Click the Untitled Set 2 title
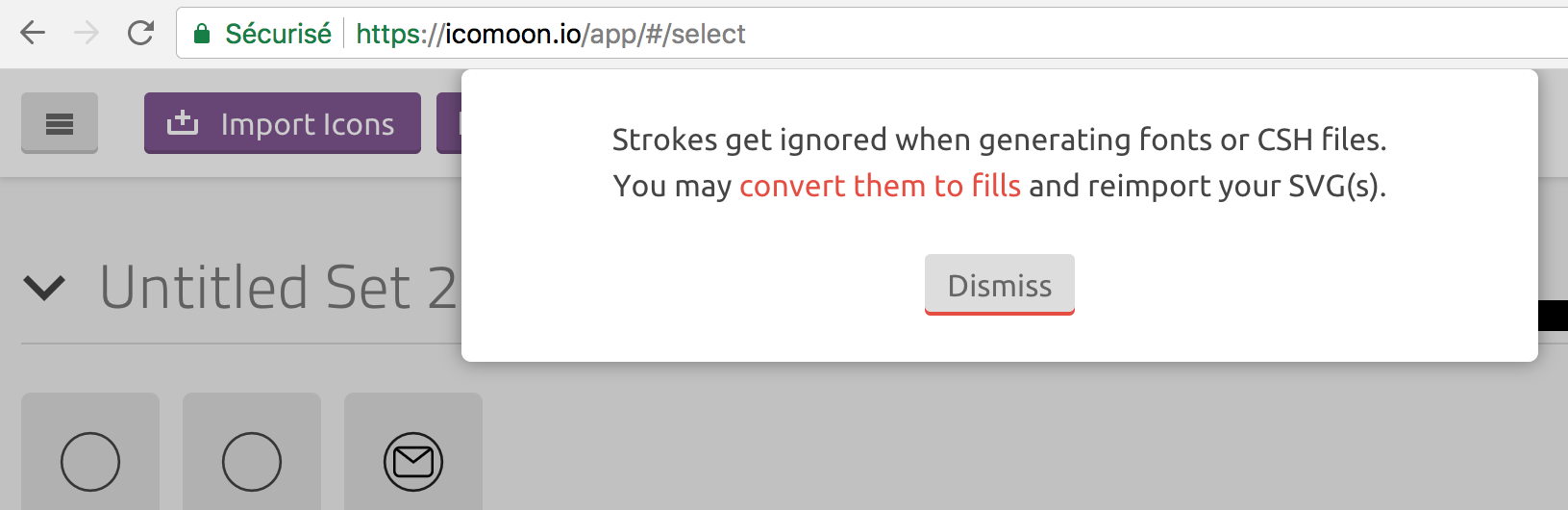Viewport: 1568px width, 510px height. [279, 287]
